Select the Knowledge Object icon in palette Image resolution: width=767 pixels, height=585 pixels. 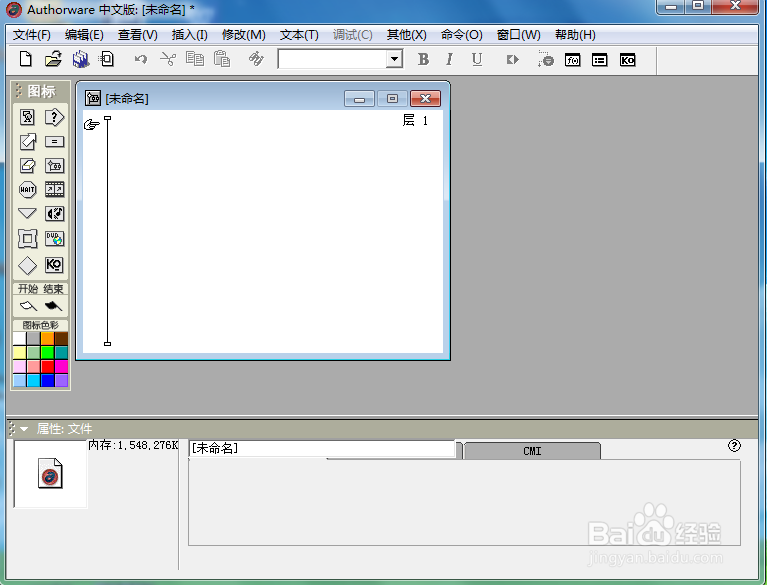pyautogui.click(x=54, y=265)
